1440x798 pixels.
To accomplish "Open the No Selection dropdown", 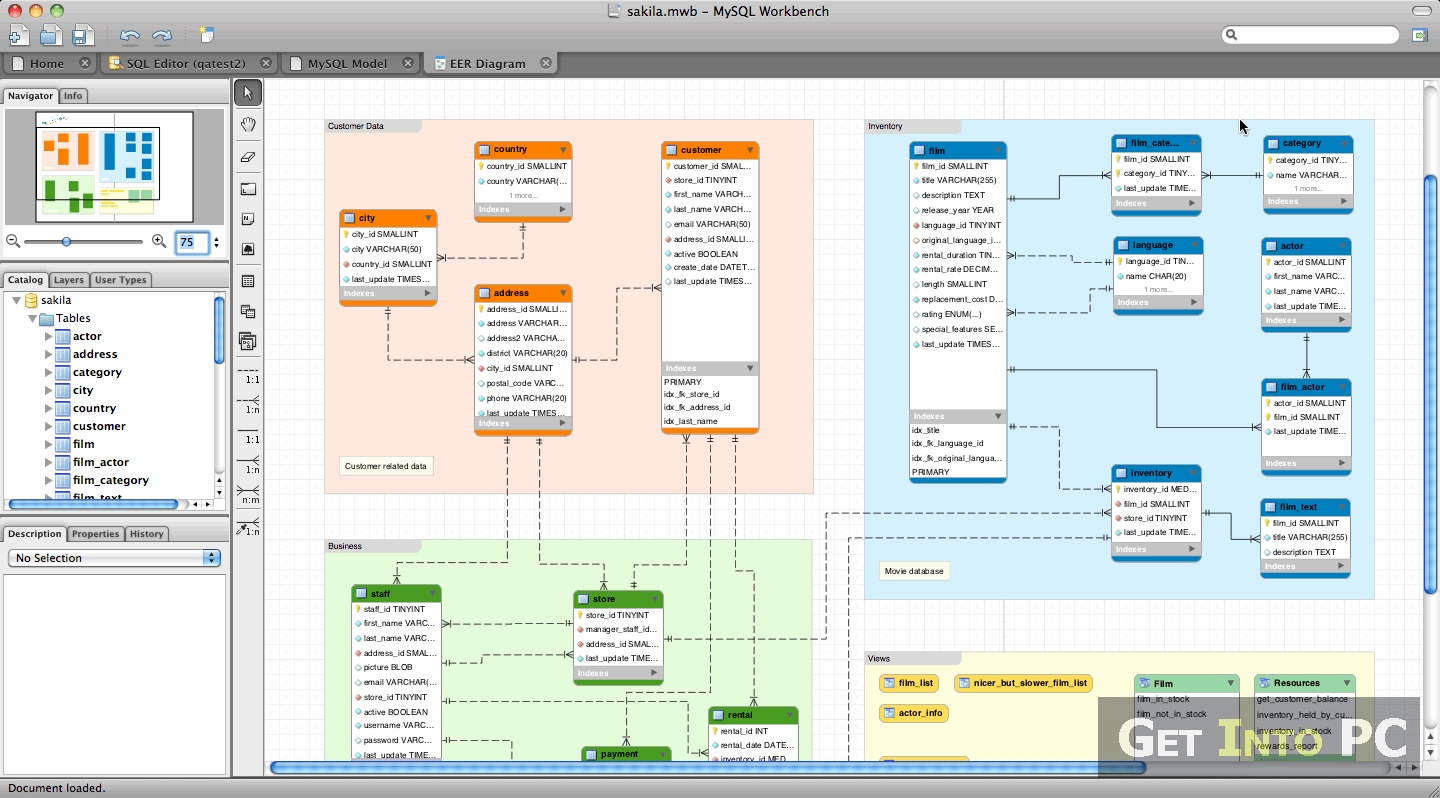I will (114, 558).
